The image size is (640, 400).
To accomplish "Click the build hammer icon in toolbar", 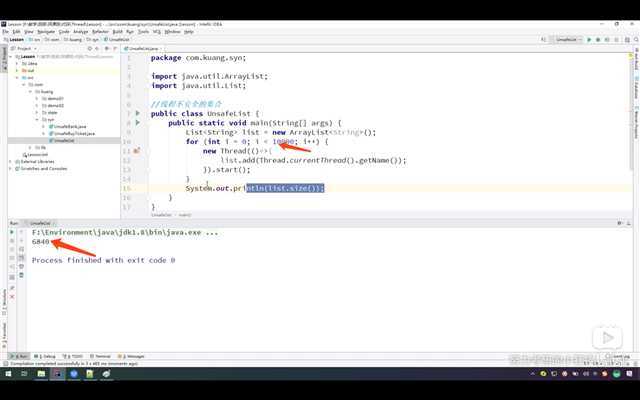I will point(544,40).
